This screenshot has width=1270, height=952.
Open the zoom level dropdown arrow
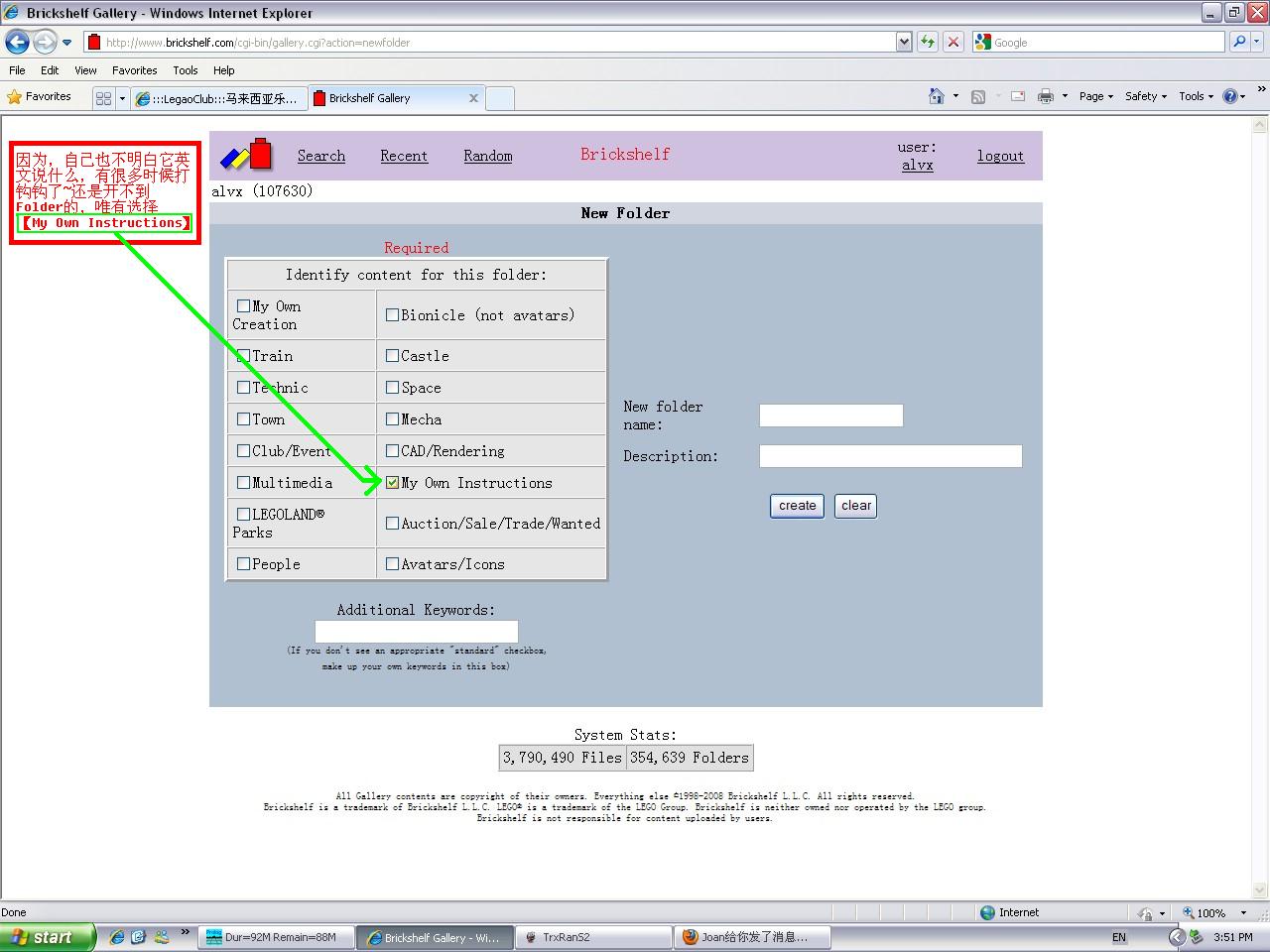(x=1243, y=912)
